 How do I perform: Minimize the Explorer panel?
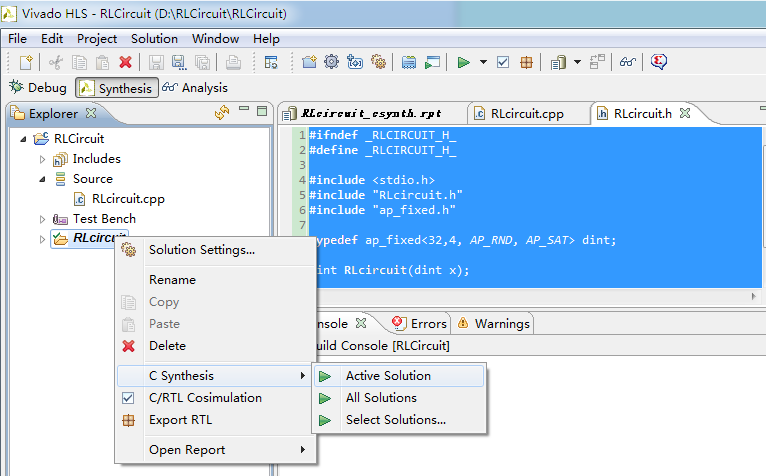click(x=243, y=112)
